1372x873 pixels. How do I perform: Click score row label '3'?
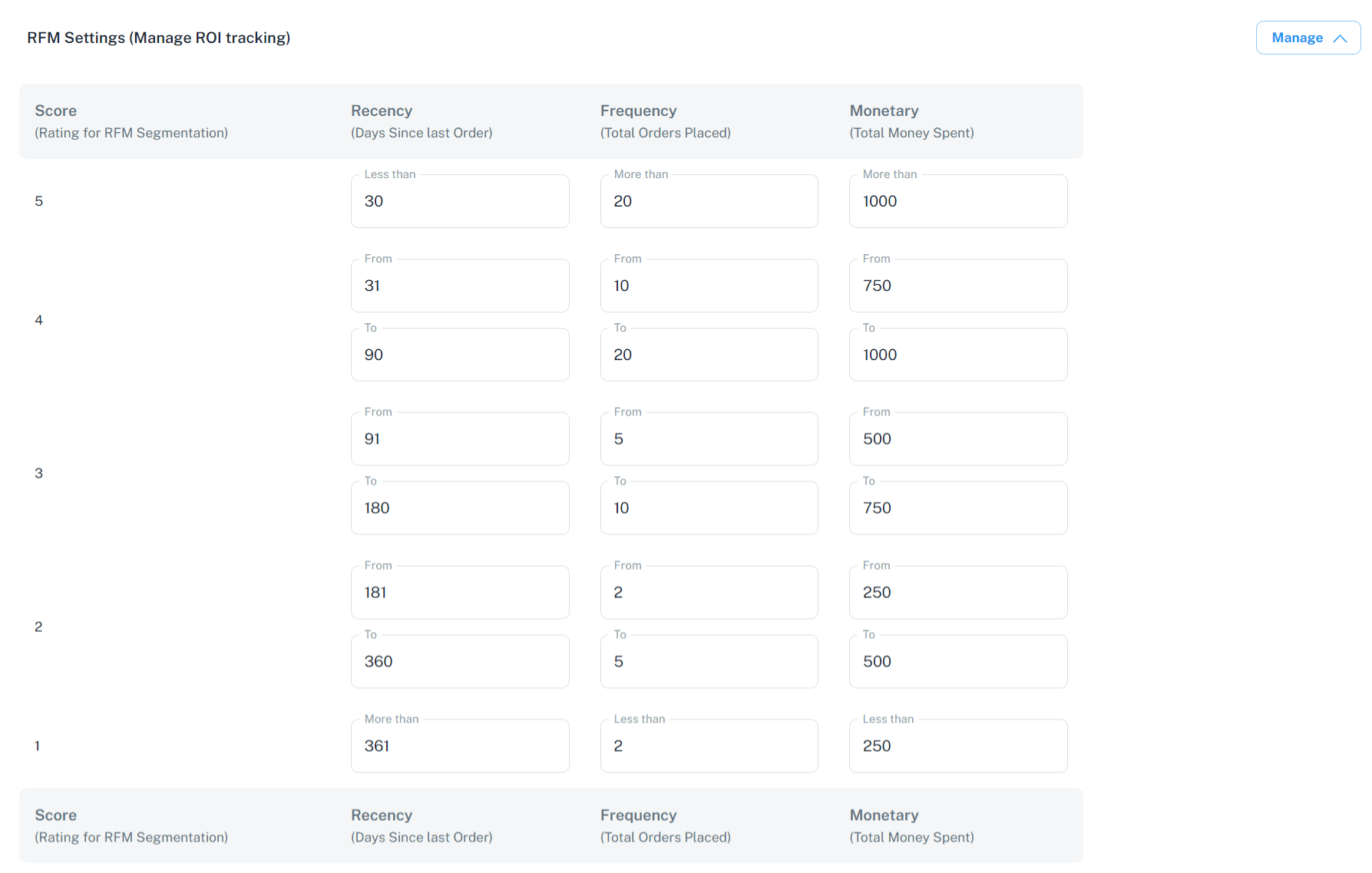point(39,474)
